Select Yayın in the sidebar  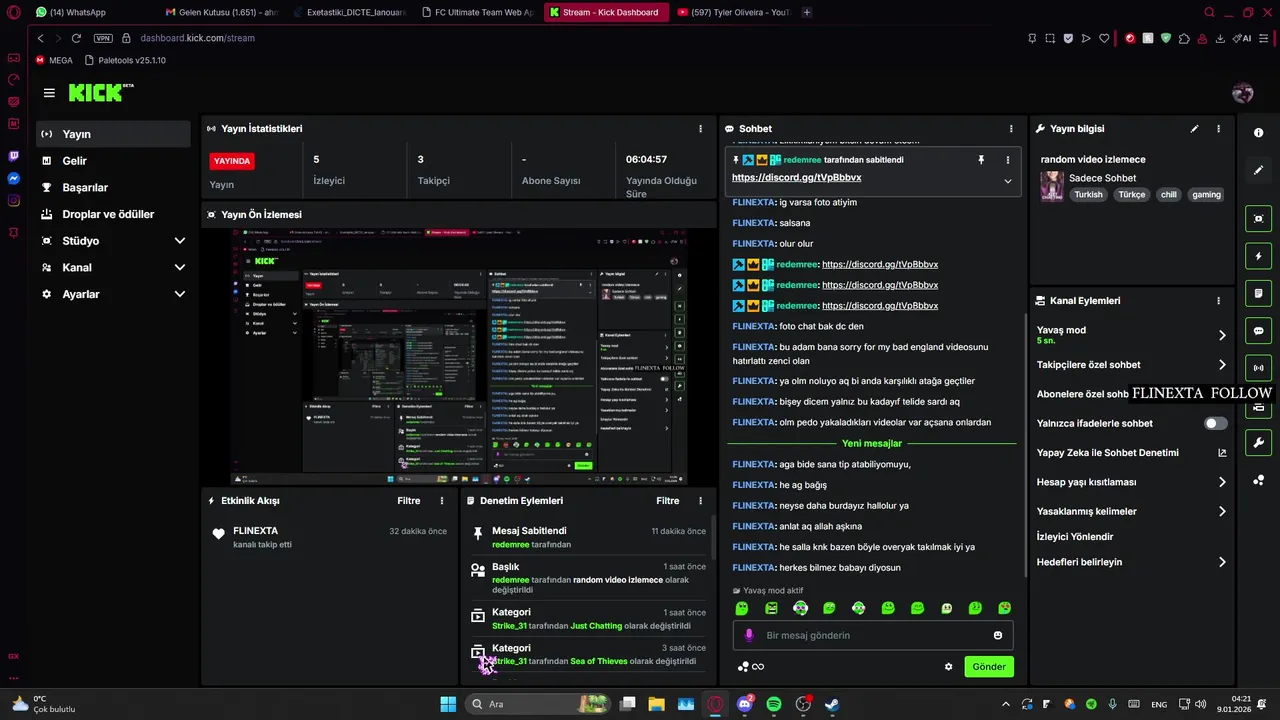[x=113, y=134]
